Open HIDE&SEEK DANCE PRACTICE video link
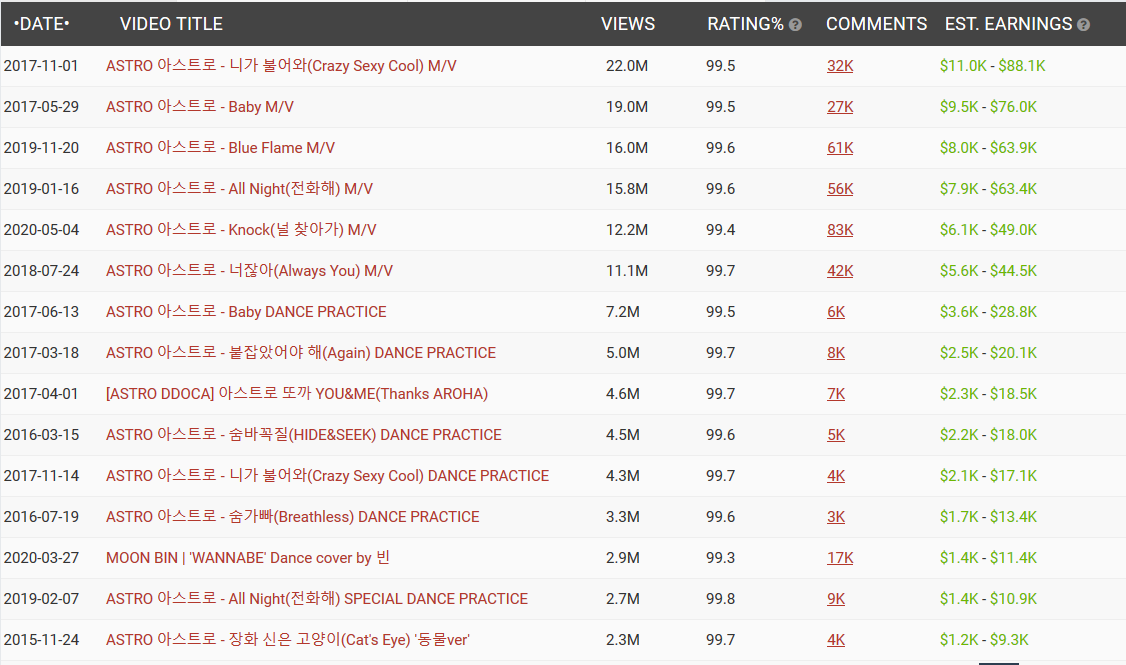Image resolution: width=1126 pixels, height=665 pixels. coord(304,434)
